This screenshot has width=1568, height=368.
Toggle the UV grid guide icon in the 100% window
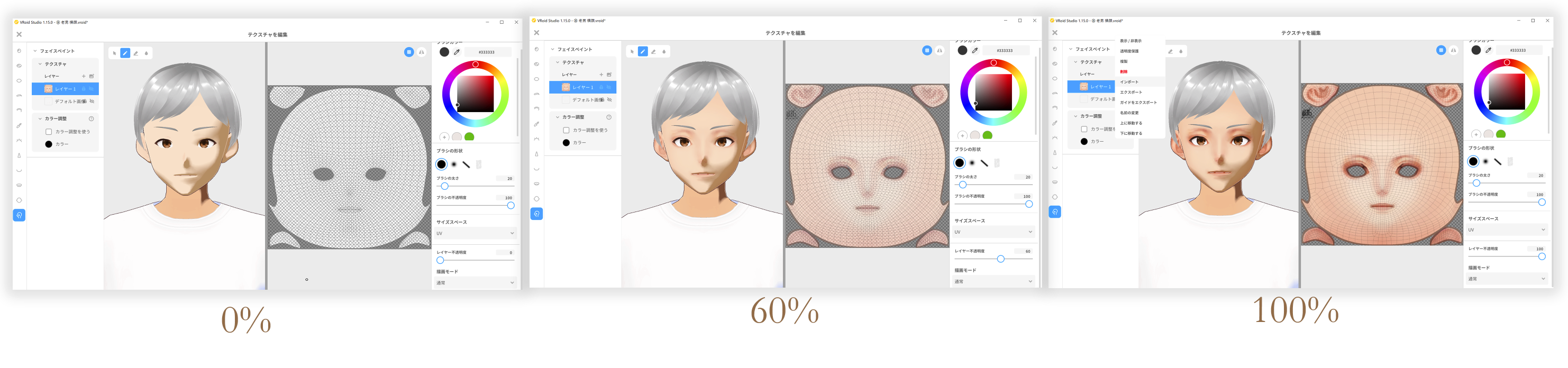[1441, 50]
